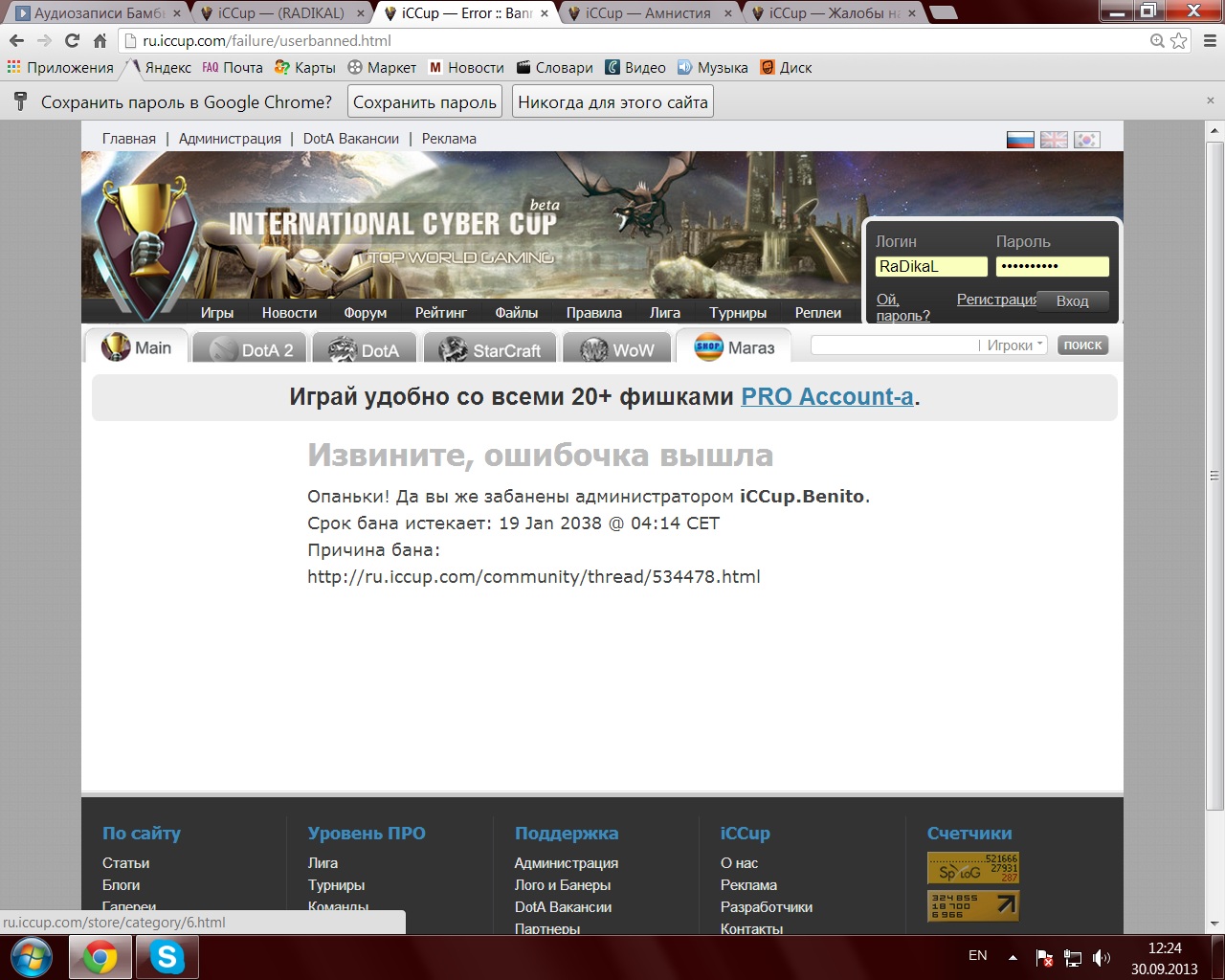The width and height of the screenshot is (1225, 980).
Task: Open the Турниры nav menu
Action: click(x=738, y=313)
